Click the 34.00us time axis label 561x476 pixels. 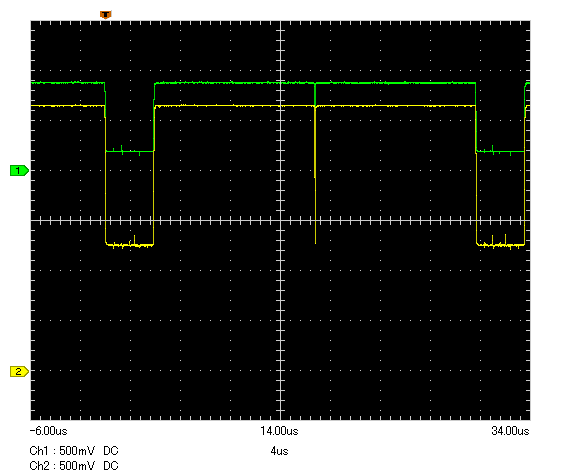(x=511, y=431)
